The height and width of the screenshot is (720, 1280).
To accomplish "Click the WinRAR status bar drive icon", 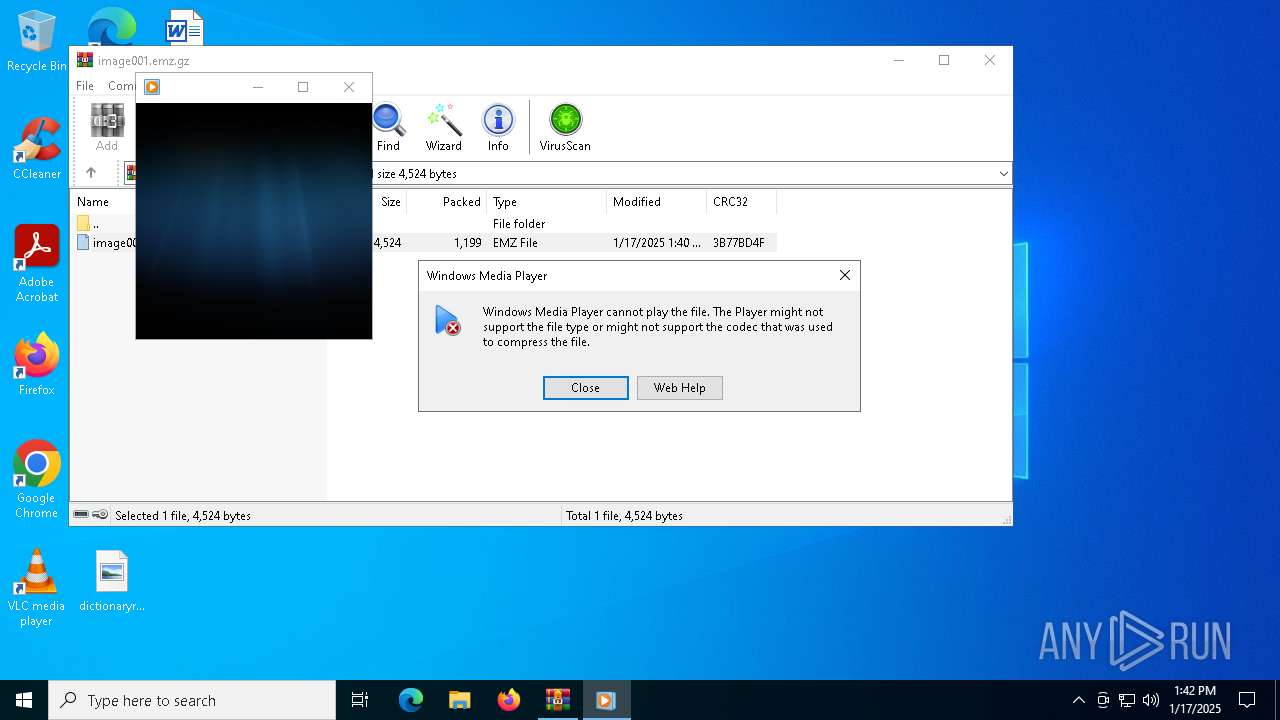I will [81, 515].
